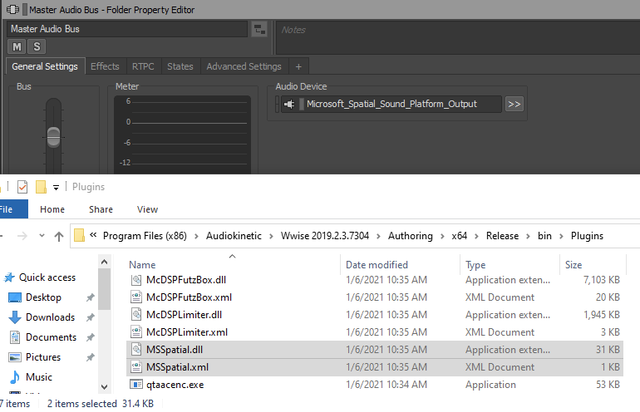Unpin Downloads using its pin icon
This screenshot has height=412, width=640.
(90, 317)
